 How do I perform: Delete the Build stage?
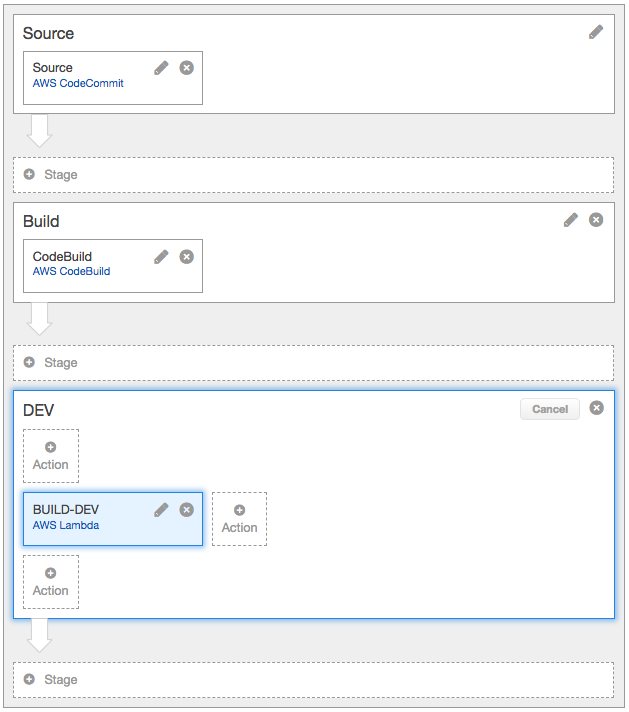[596, 220]
